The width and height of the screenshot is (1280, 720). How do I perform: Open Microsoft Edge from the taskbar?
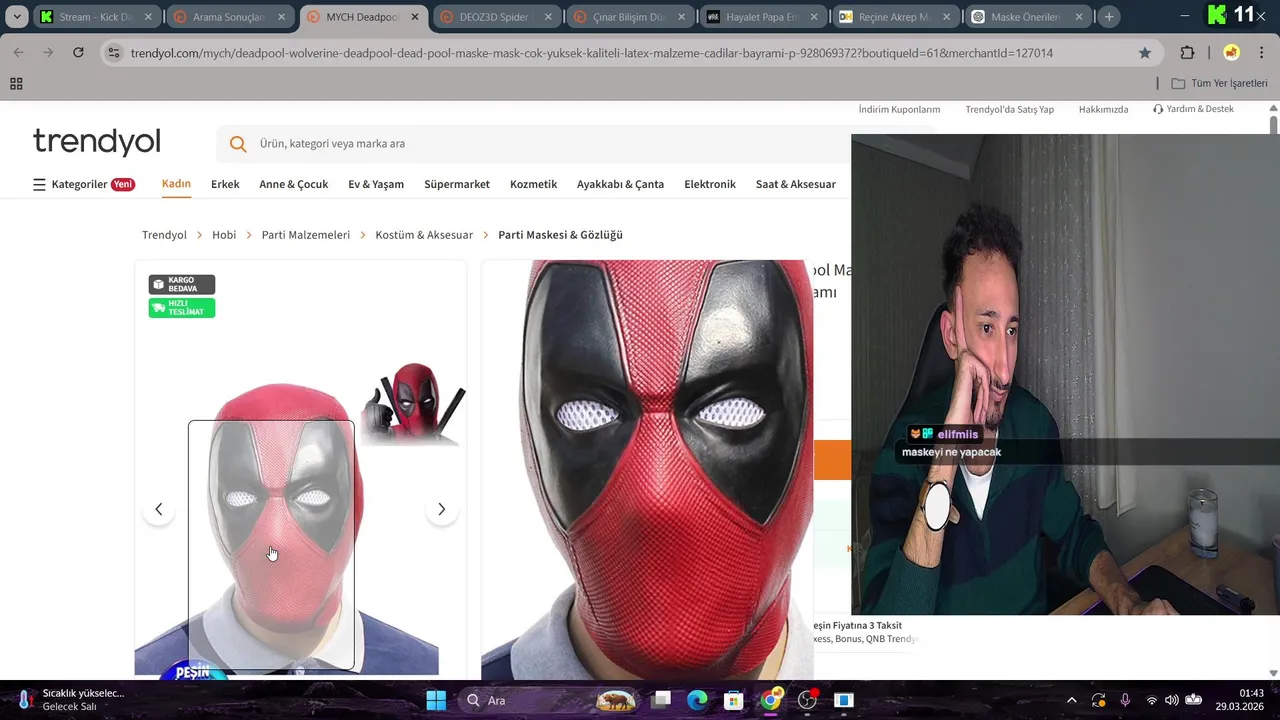pos(697,700)
